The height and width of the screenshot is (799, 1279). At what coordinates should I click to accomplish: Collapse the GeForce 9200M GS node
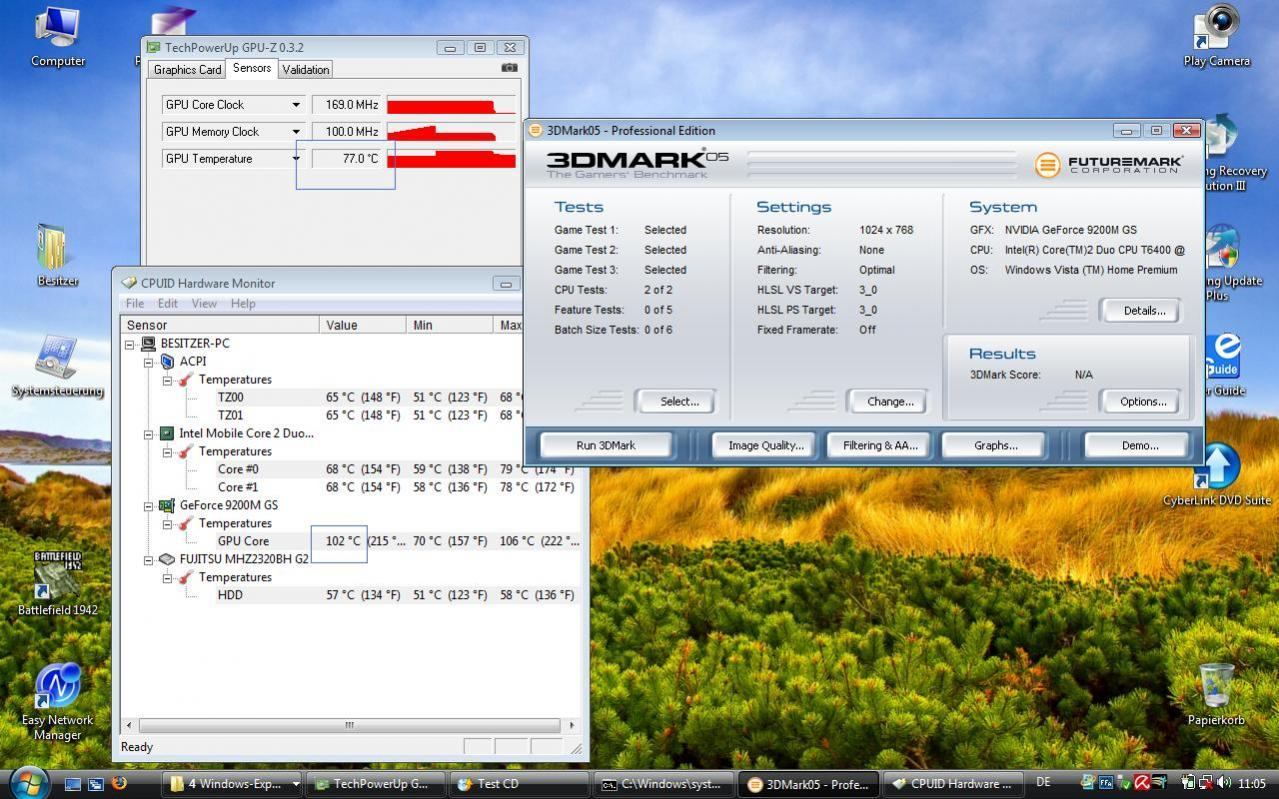click(149, 505)
